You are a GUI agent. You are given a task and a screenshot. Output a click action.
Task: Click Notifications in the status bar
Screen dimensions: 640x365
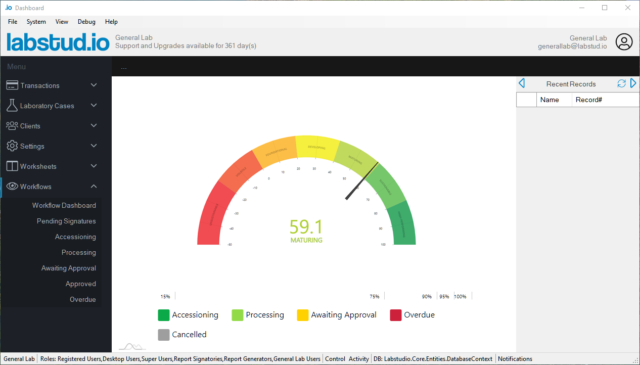515,358
